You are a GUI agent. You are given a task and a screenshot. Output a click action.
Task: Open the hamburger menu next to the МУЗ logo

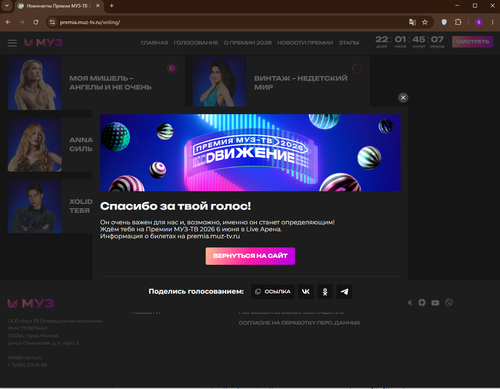tap(12, 43)
